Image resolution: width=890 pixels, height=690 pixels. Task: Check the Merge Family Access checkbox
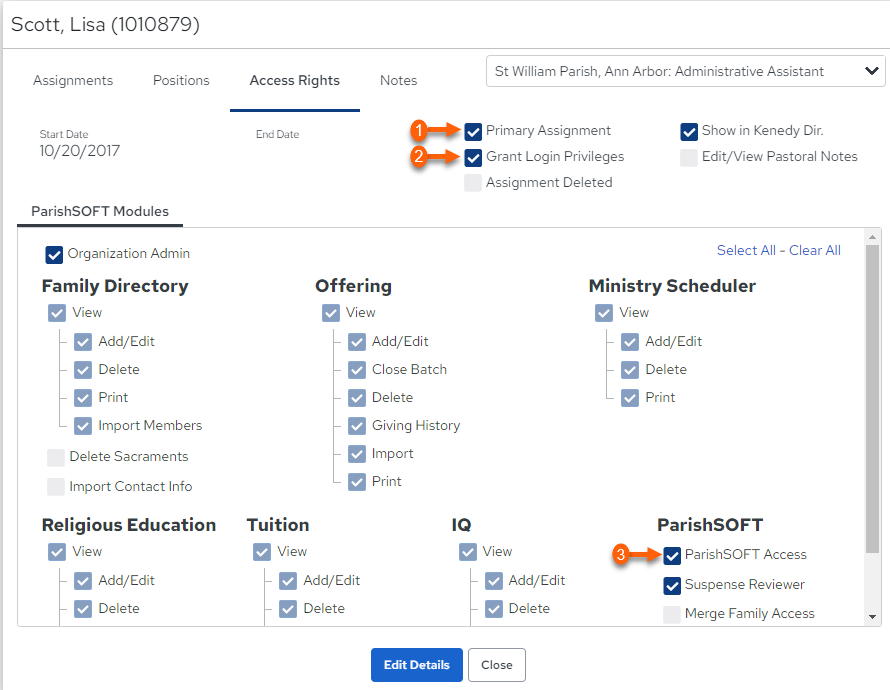click(x=672, y=615)
